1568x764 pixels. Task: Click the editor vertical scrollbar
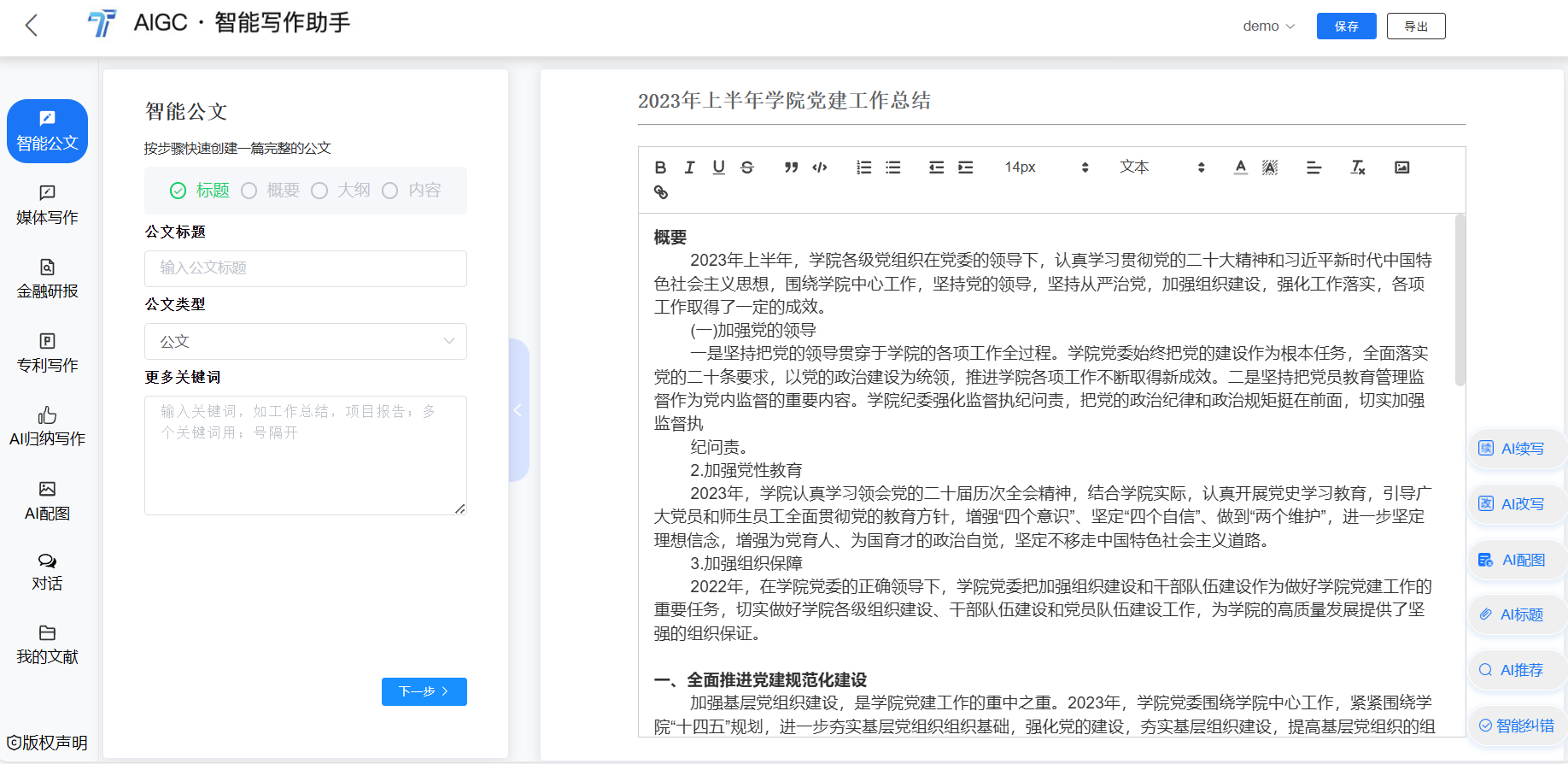coord(1460,300)
